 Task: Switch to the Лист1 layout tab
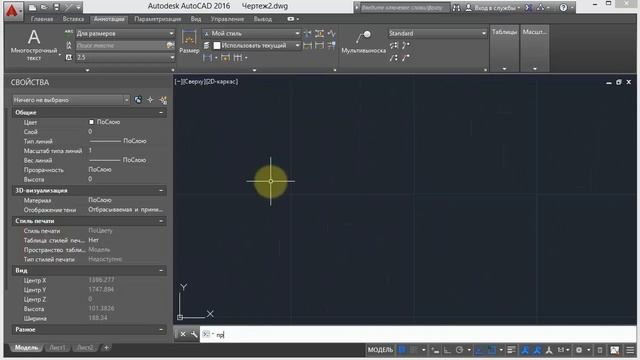[x=57, y=348]
